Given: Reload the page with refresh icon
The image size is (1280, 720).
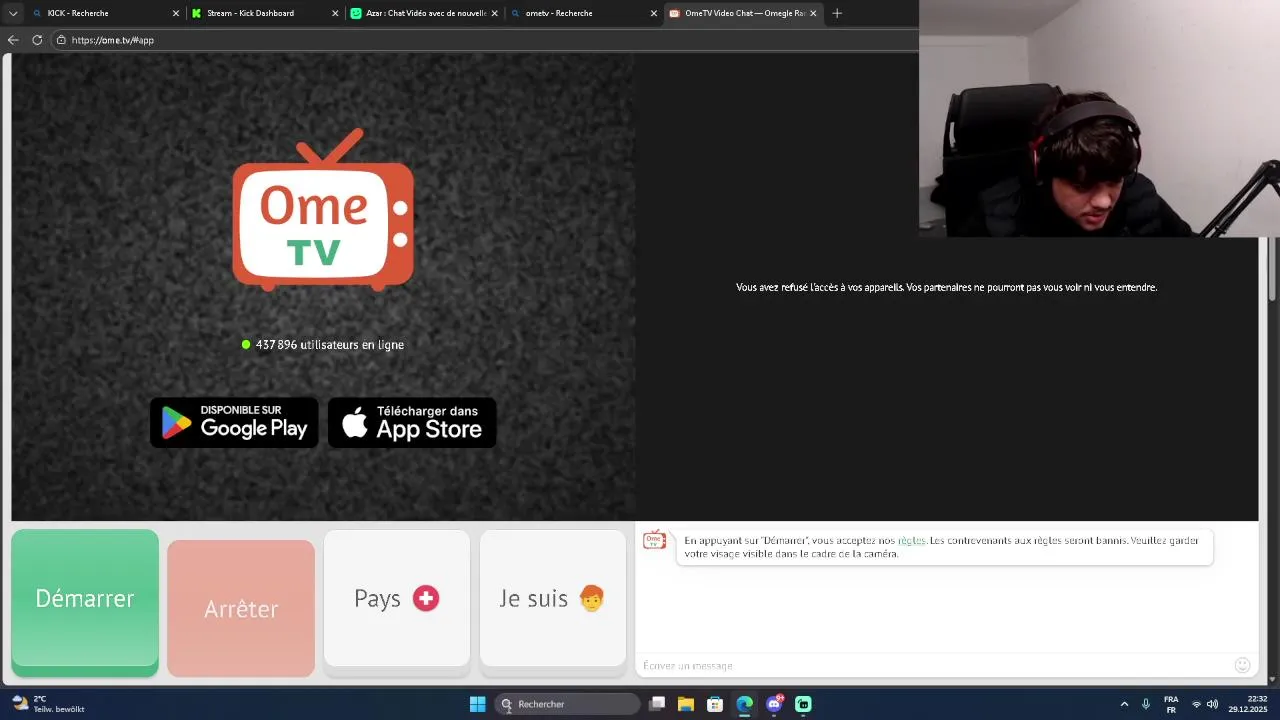Looking at the screenshot, I should coord(37,40).
